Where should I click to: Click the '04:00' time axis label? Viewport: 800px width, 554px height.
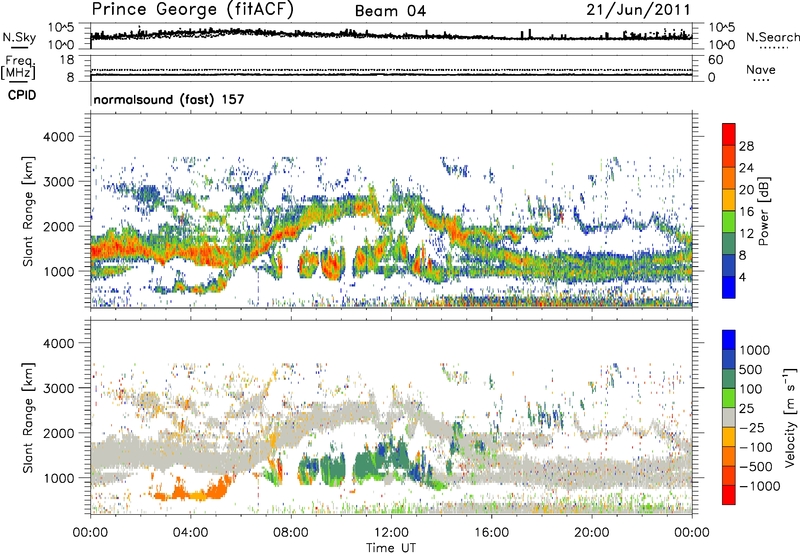point(191,533)
